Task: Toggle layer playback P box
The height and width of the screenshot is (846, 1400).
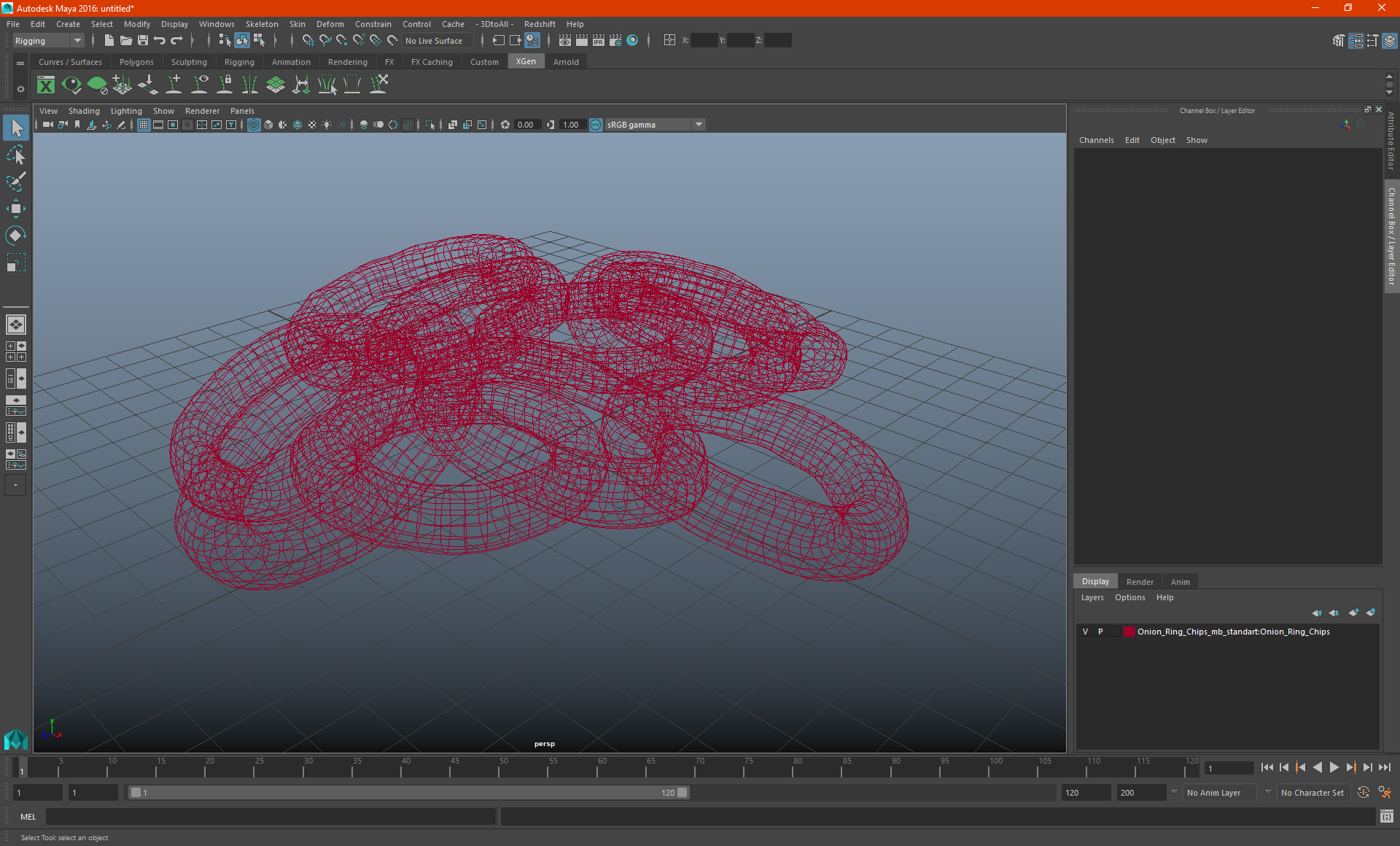Action: [1100, 632]
